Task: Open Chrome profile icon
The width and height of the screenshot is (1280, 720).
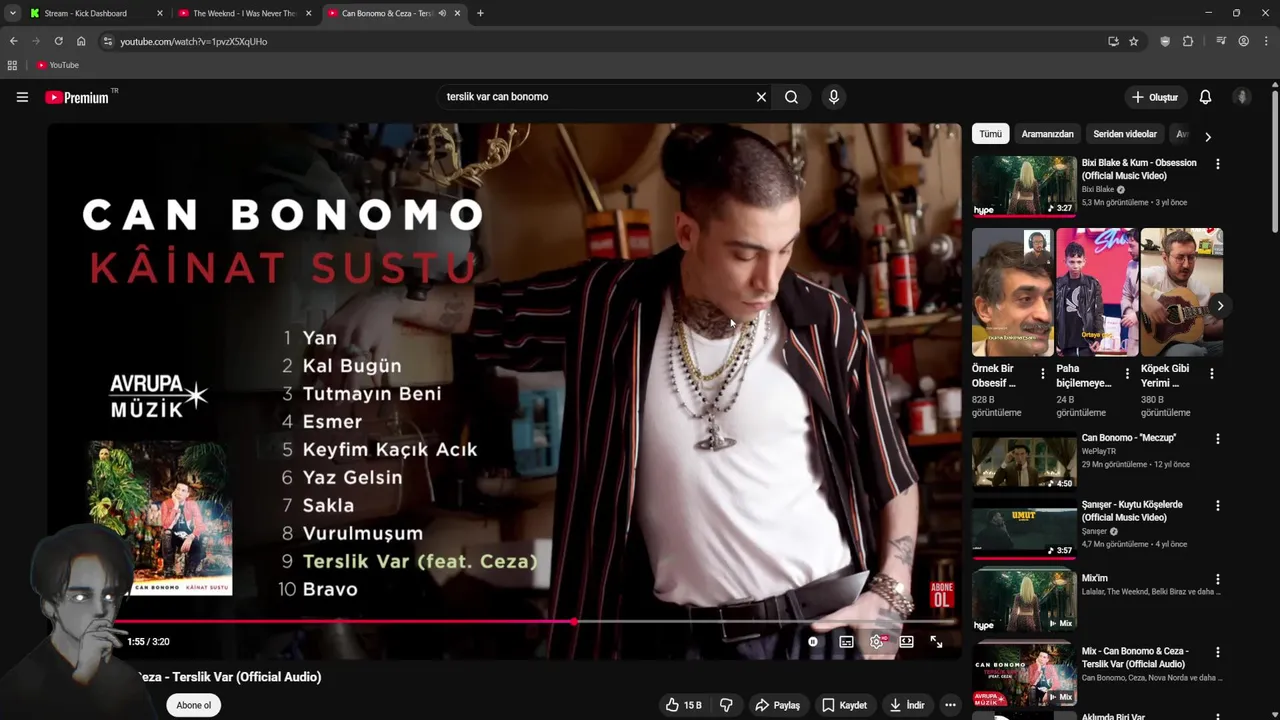Action: tap(1243, 41)
